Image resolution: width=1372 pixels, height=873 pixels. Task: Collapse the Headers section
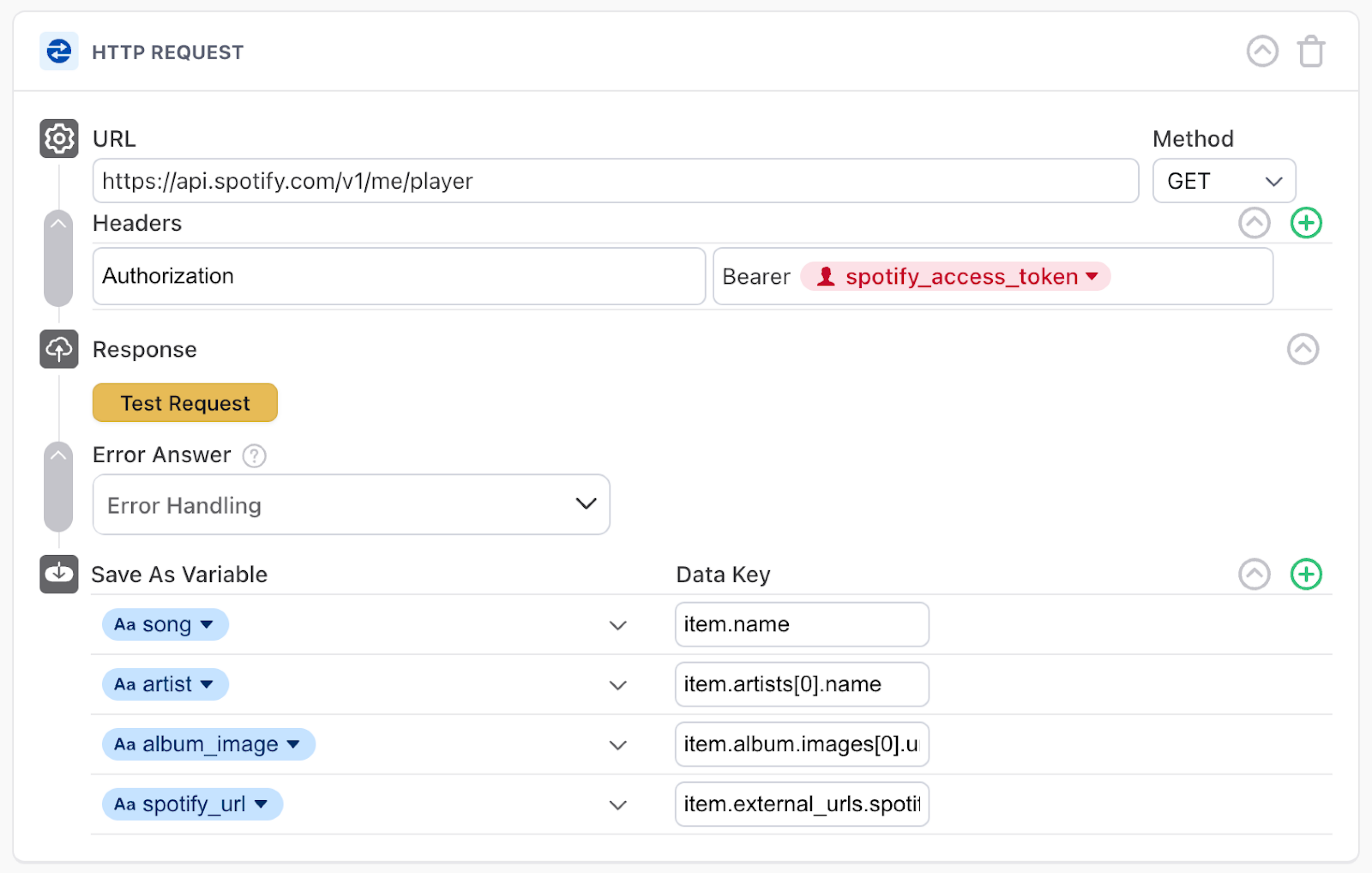point(1254,223)
